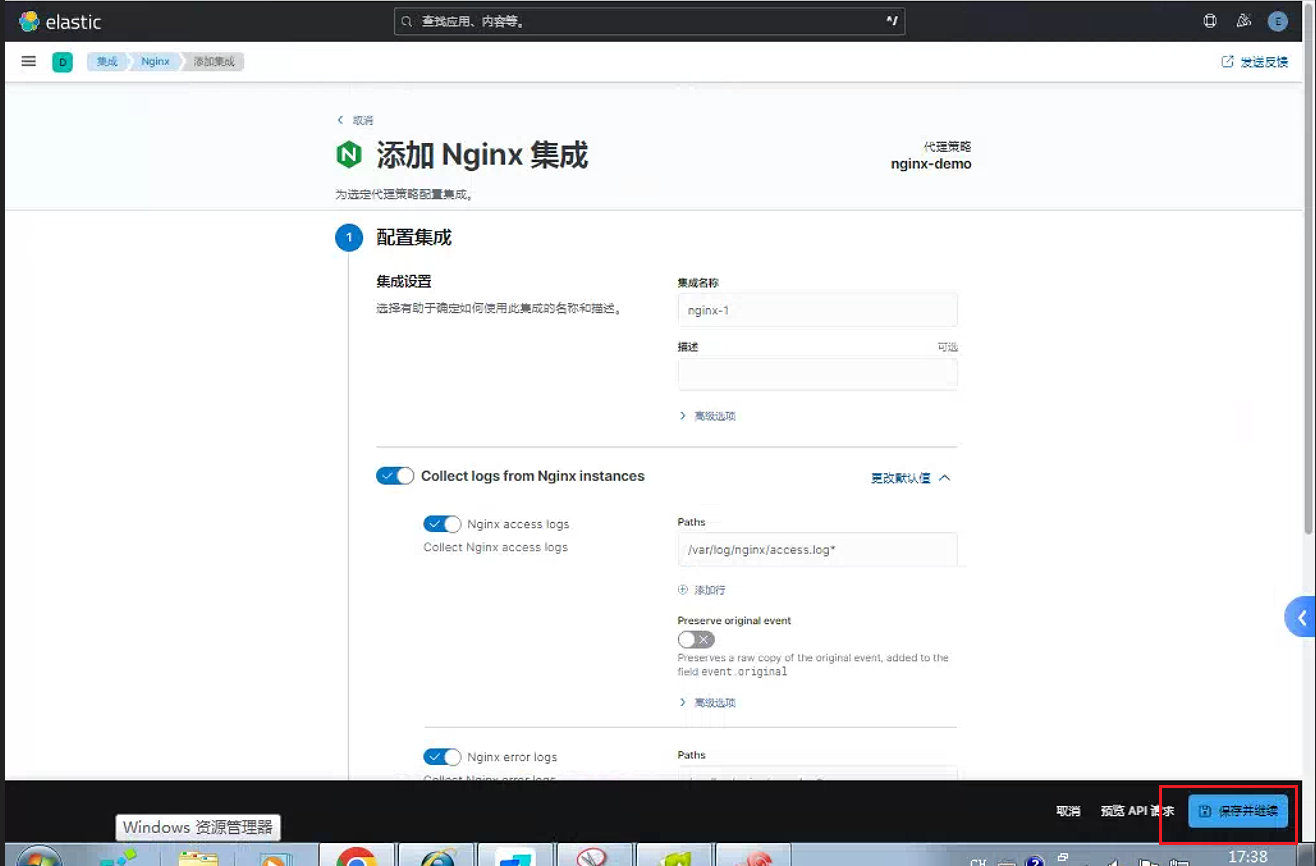Screen dimensions: 1316x866
Task: Open Windows Explorer folder in the taskbar
Action: (x=198, y=857)
